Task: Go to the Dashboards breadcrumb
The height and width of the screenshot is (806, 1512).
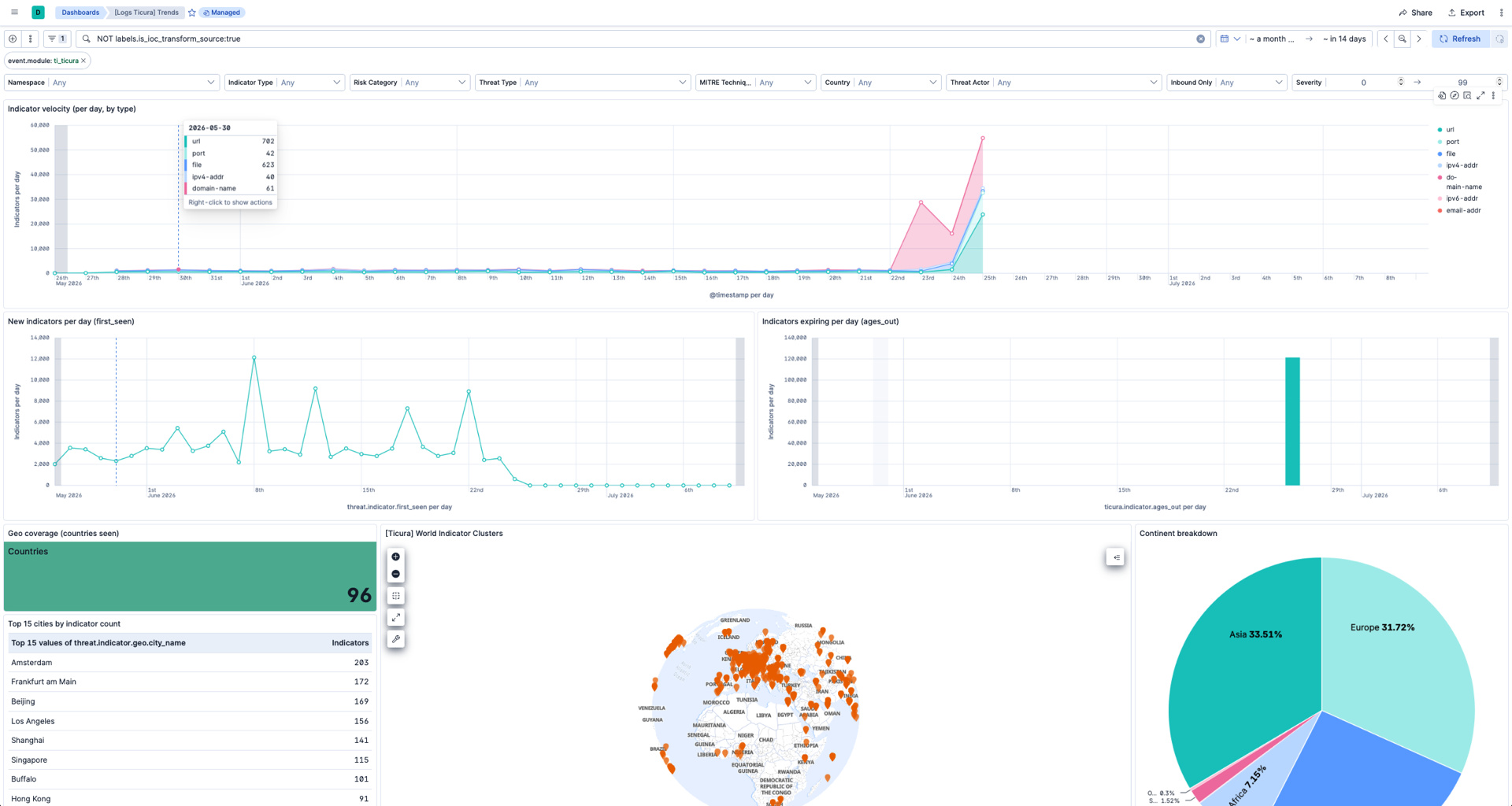Action: pos(80,13)
